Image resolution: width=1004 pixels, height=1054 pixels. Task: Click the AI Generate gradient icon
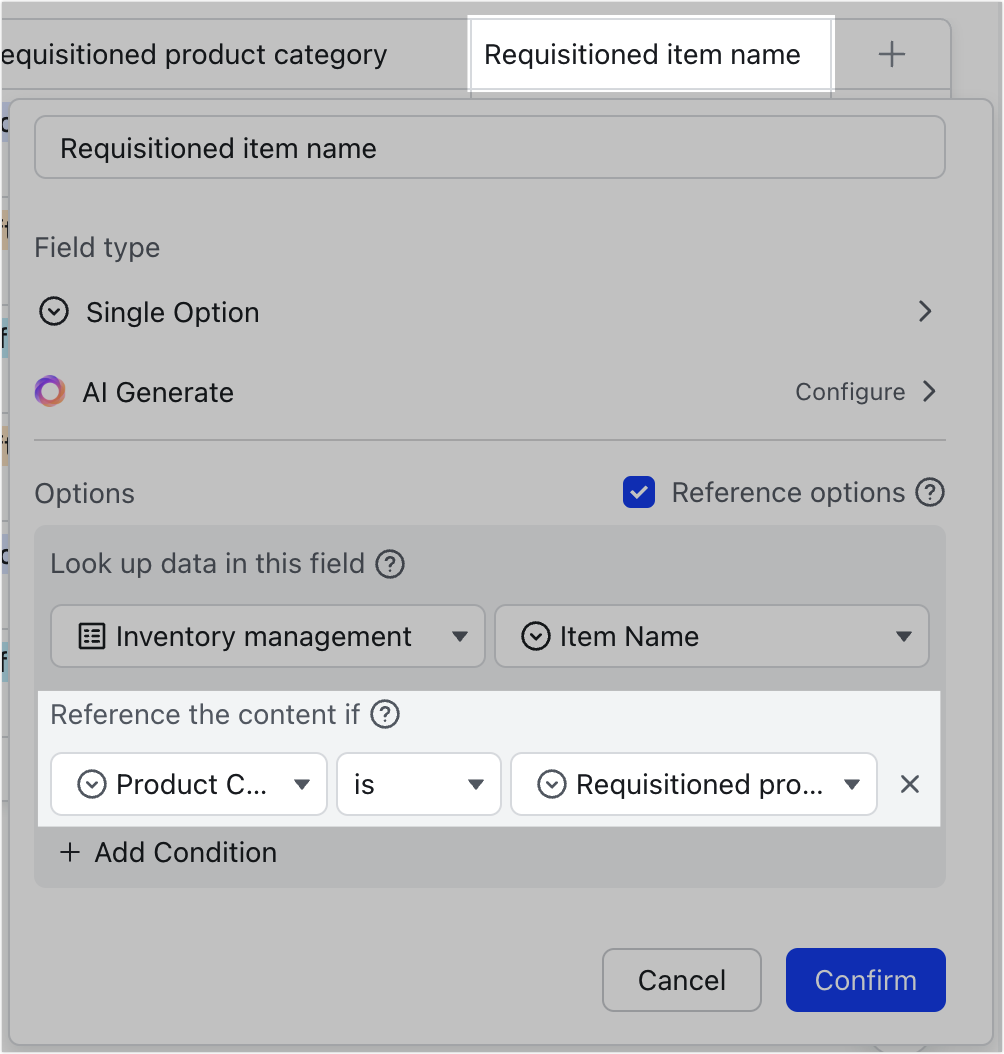pos(49,392)
